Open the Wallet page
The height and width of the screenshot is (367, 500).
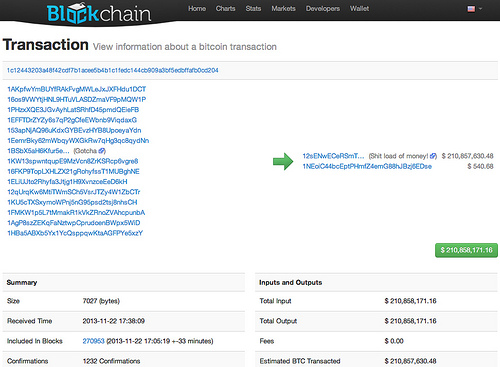coord(359,9)
